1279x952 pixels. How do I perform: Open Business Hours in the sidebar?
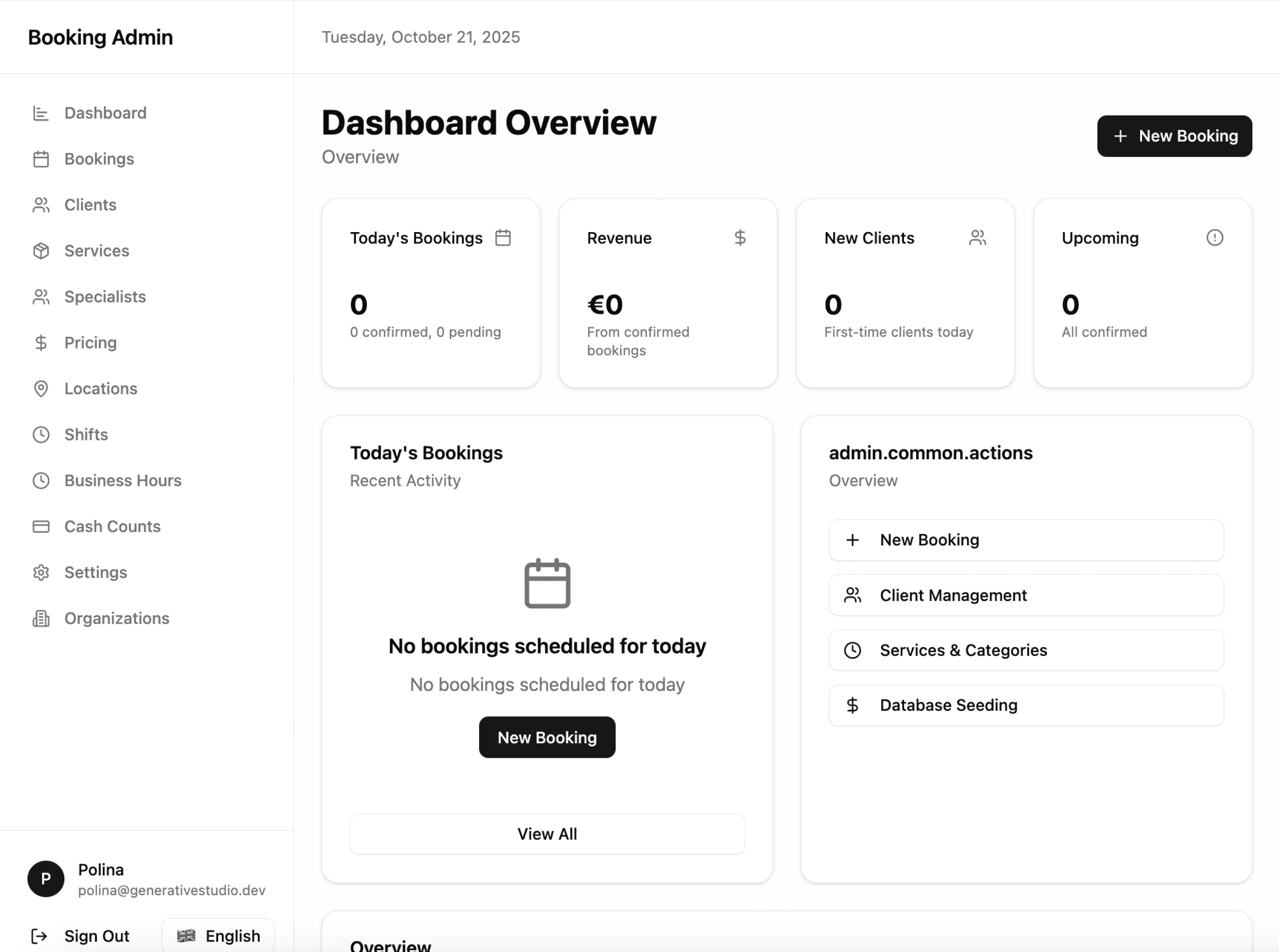click(x=147, y=481)
